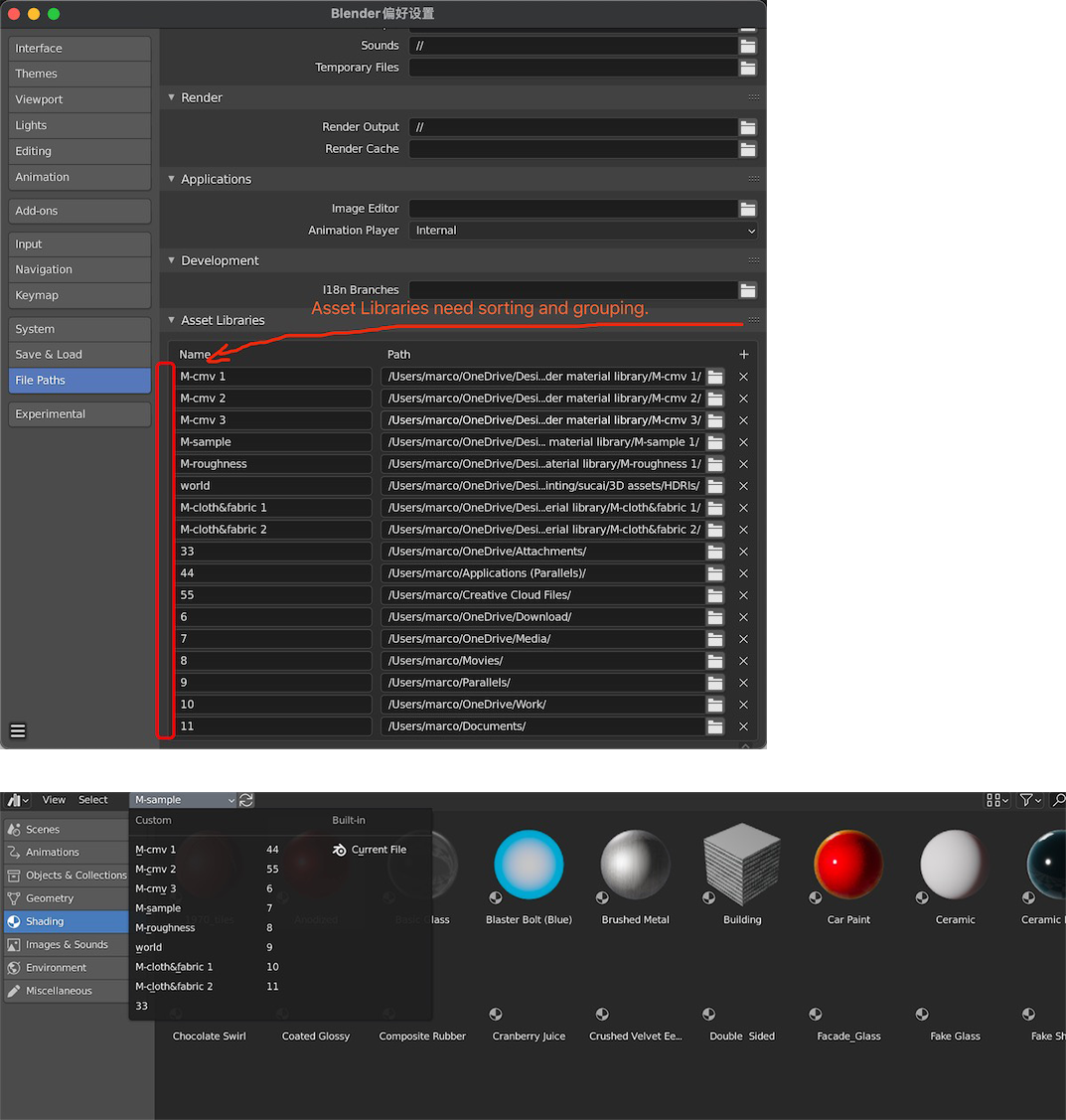Collapse the Render section
This screenshot has width=1066, height=1120.
(171, 97)
